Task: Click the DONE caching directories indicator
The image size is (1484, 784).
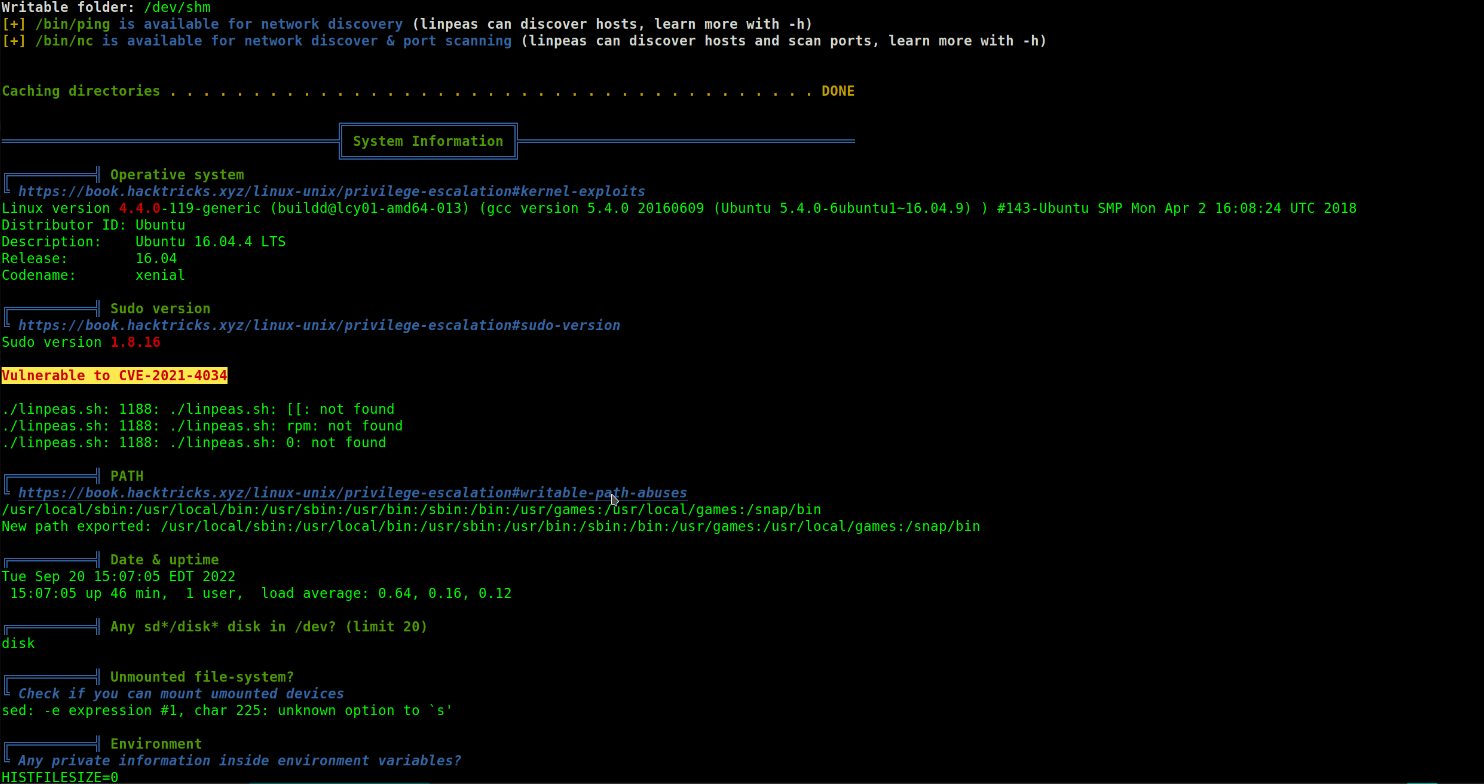Action: 837,90
